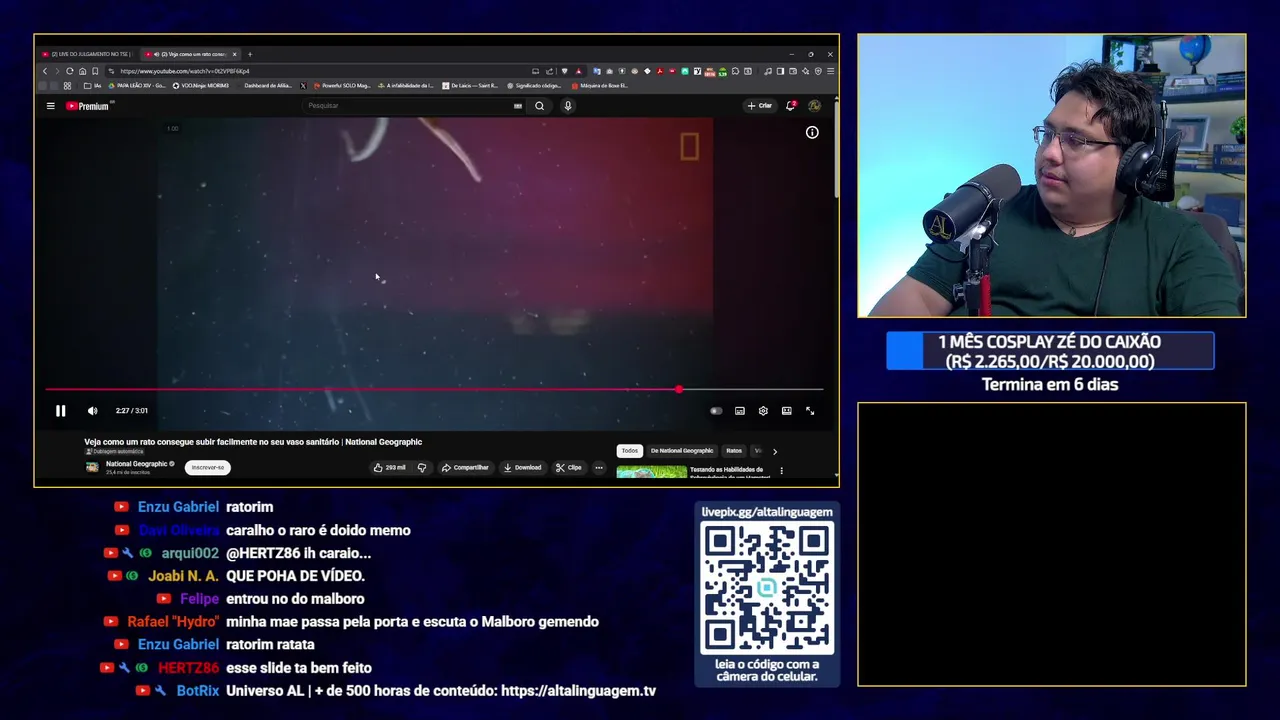Click the video title text about the rat
The image size is (1280, 720).
click(x=253, y=442)
